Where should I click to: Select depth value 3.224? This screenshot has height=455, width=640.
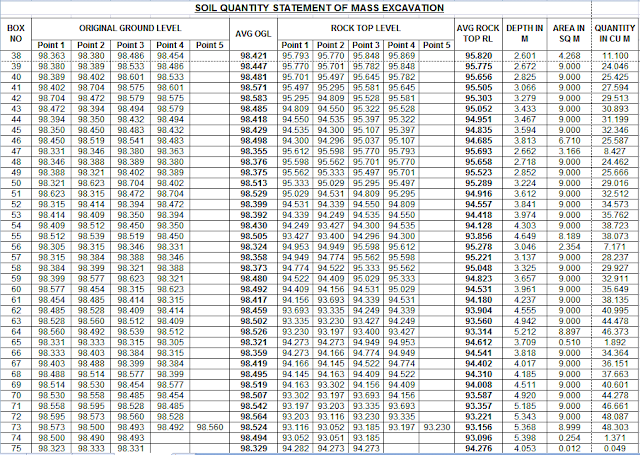tap(524, 183)
